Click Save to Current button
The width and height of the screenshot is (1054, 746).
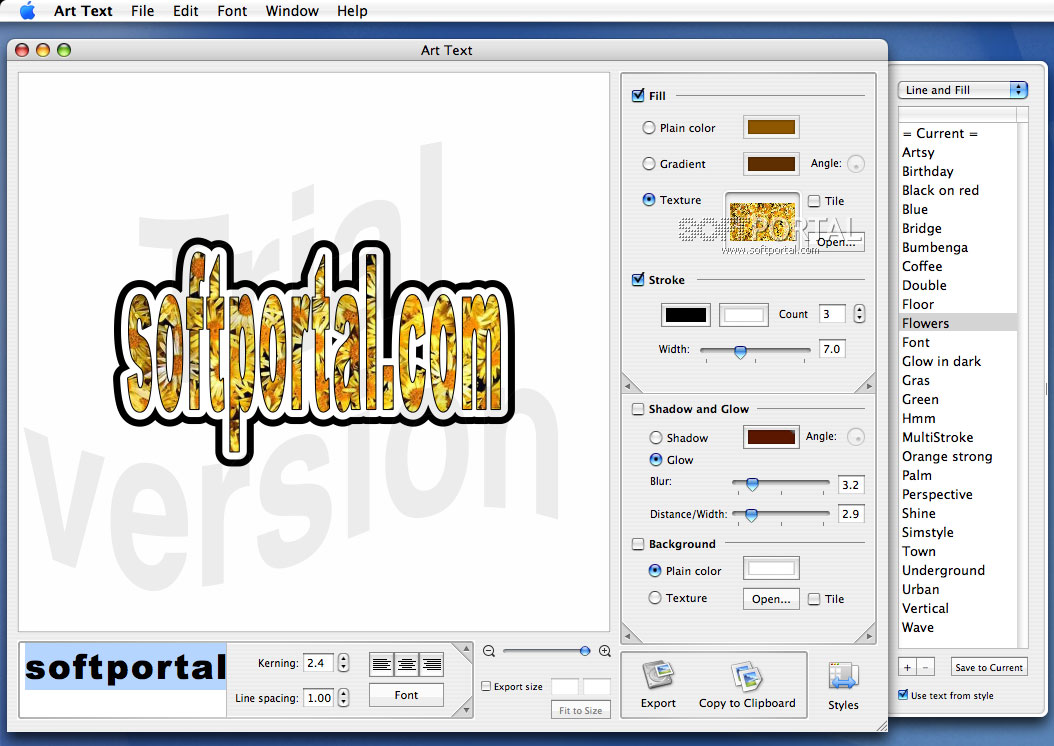point(989,667)
